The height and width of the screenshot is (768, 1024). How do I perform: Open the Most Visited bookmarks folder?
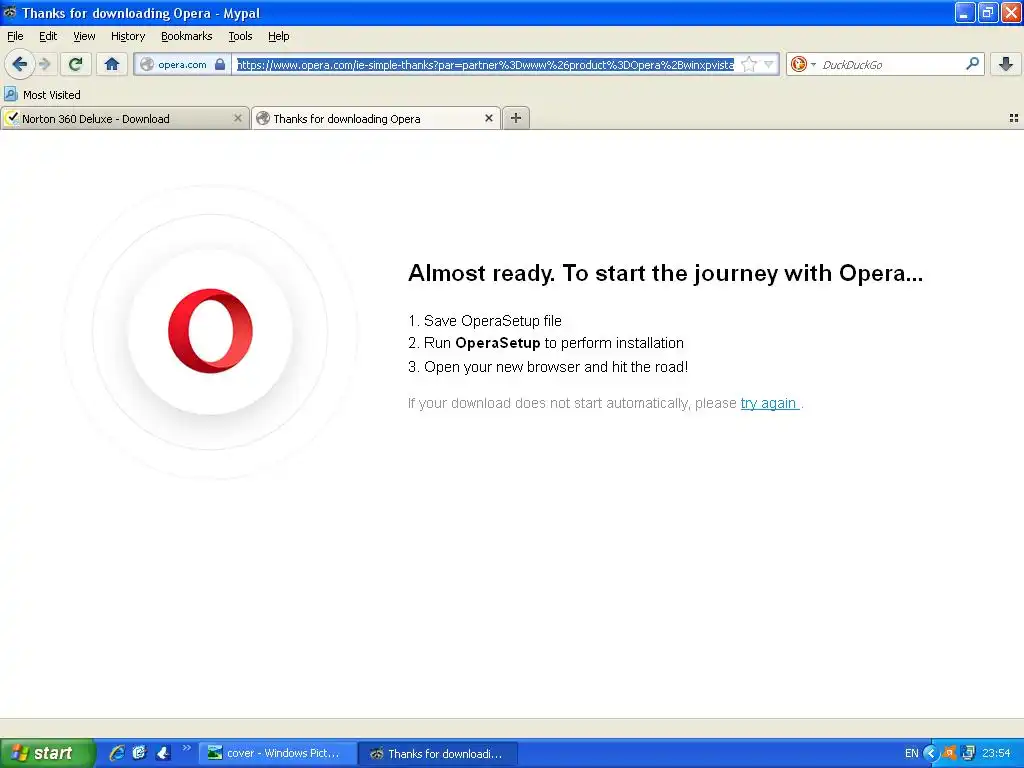coord(42,95)
